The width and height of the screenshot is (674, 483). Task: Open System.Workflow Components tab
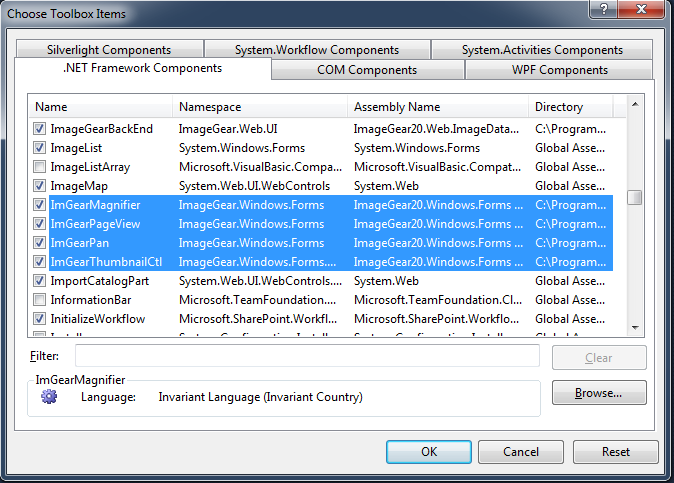click(x=317, y=49)
